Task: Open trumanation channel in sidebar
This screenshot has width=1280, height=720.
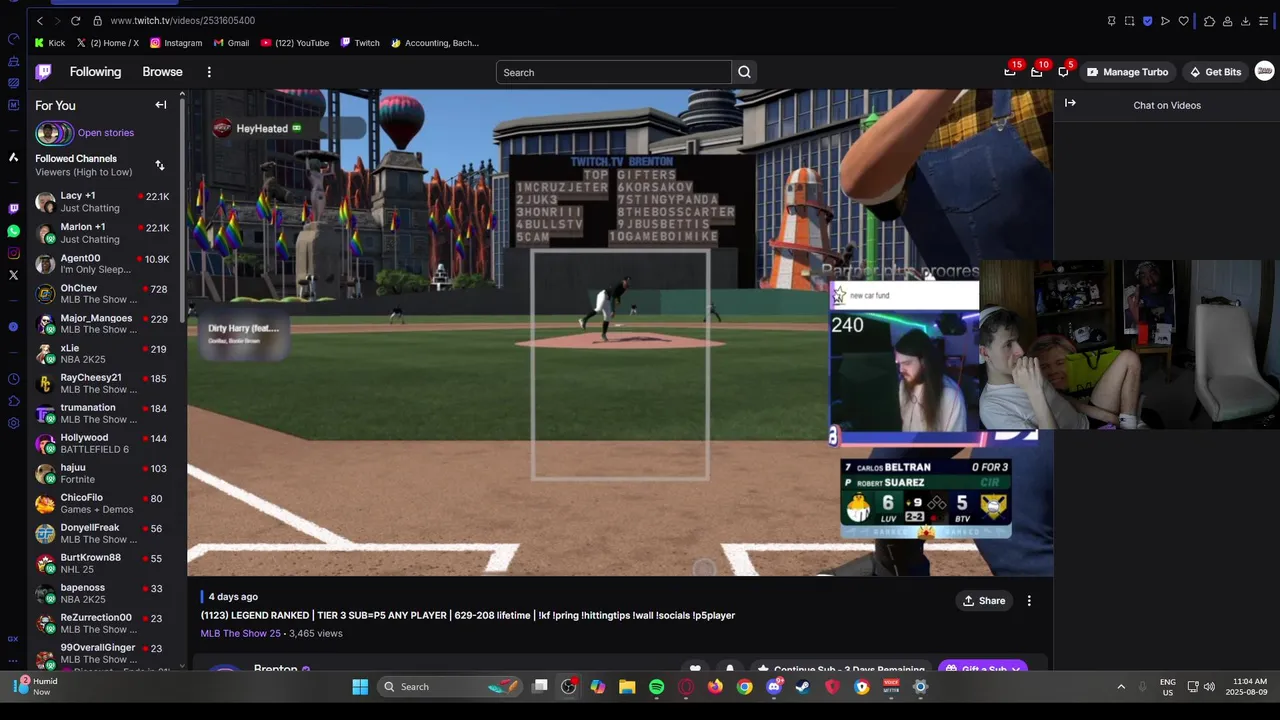Action: click(x=103, y=413)
